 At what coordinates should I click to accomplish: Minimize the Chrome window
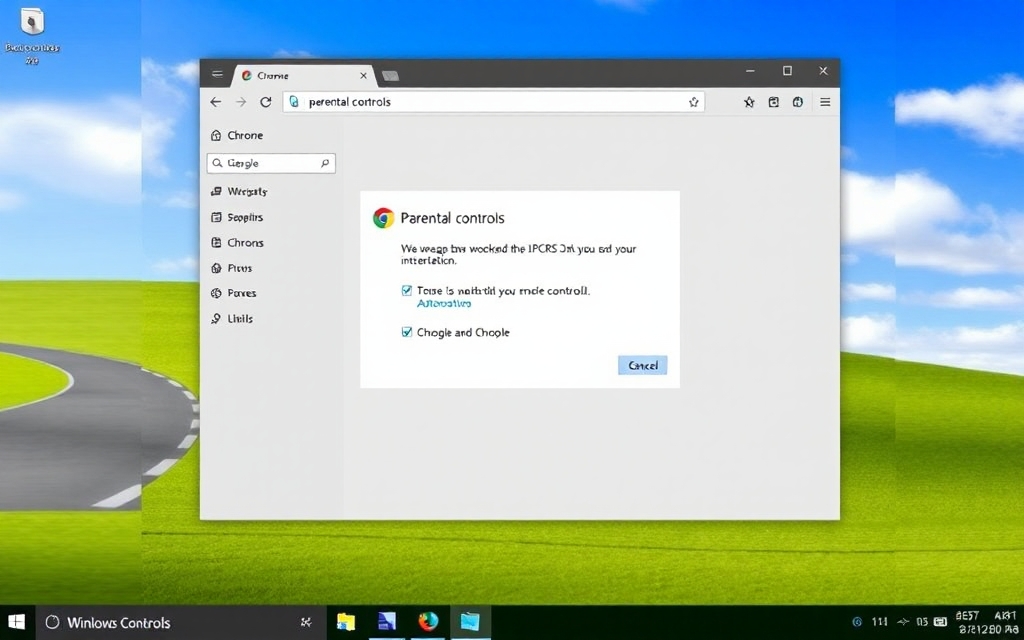pos(750,71)
